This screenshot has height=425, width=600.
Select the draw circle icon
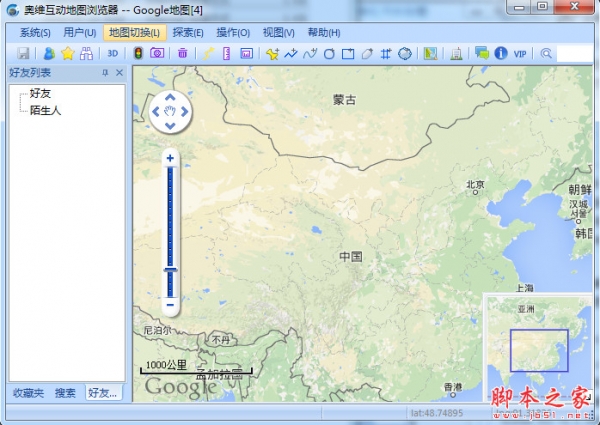pyautogui.click(x=329, y=54)
